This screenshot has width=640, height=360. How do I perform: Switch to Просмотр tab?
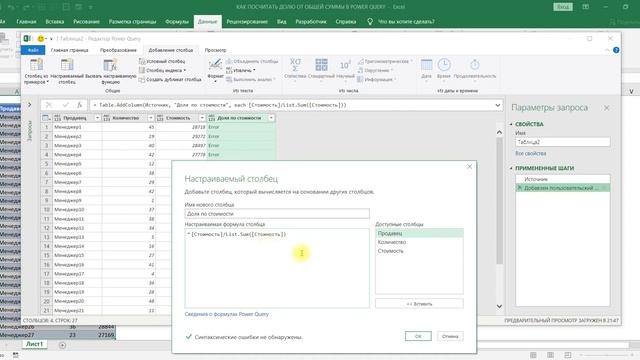pyautogui.click(x=215, y=50)
